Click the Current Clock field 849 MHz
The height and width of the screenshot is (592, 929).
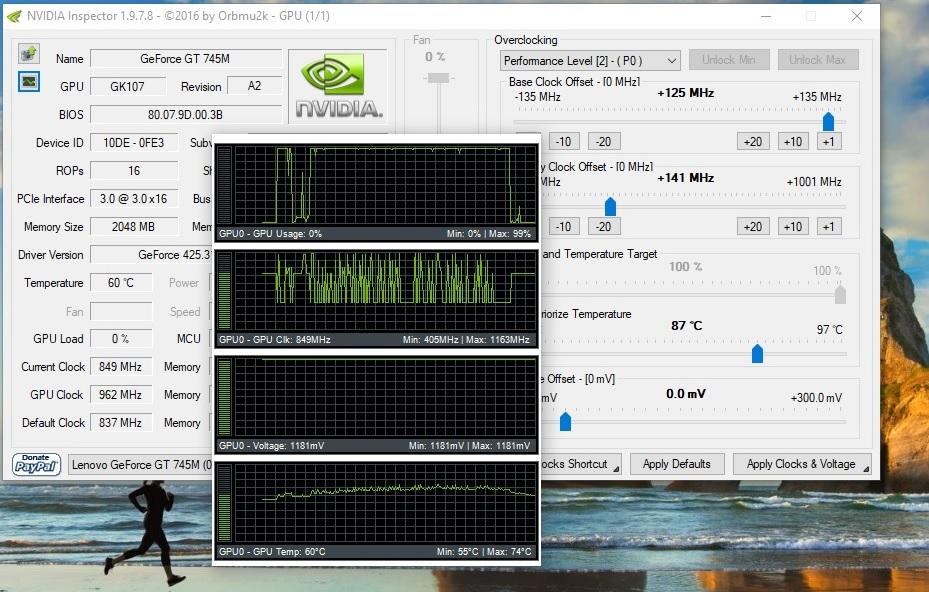(121, 367)
